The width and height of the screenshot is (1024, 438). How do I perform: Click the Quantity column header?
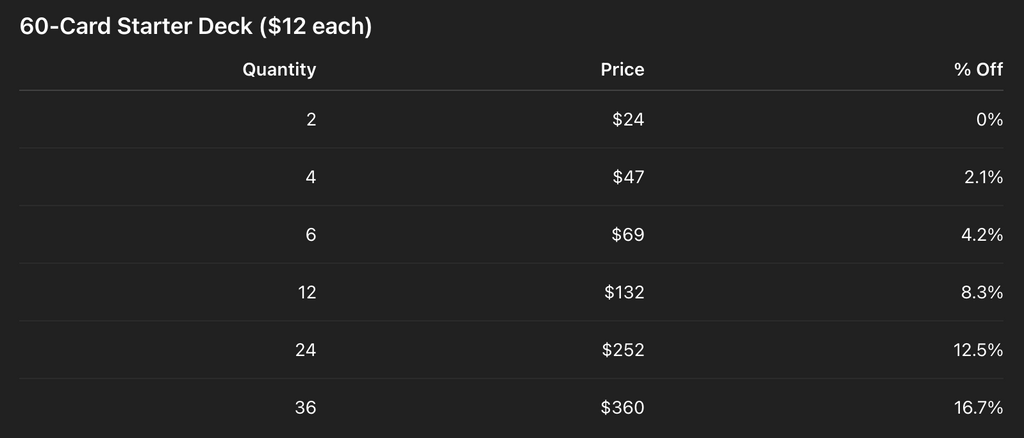coord(279,70)
